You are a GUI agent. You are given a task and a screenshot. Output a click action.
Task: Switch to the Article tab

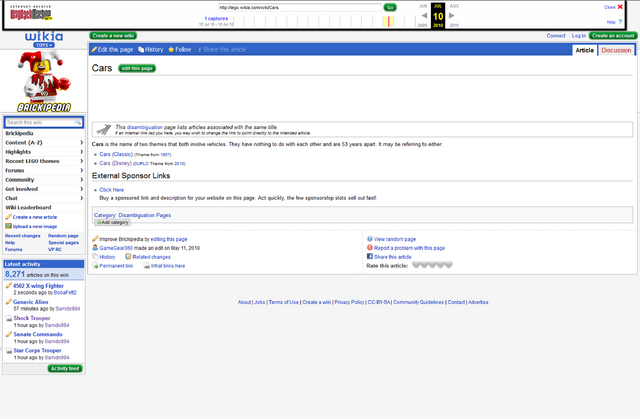584,50
